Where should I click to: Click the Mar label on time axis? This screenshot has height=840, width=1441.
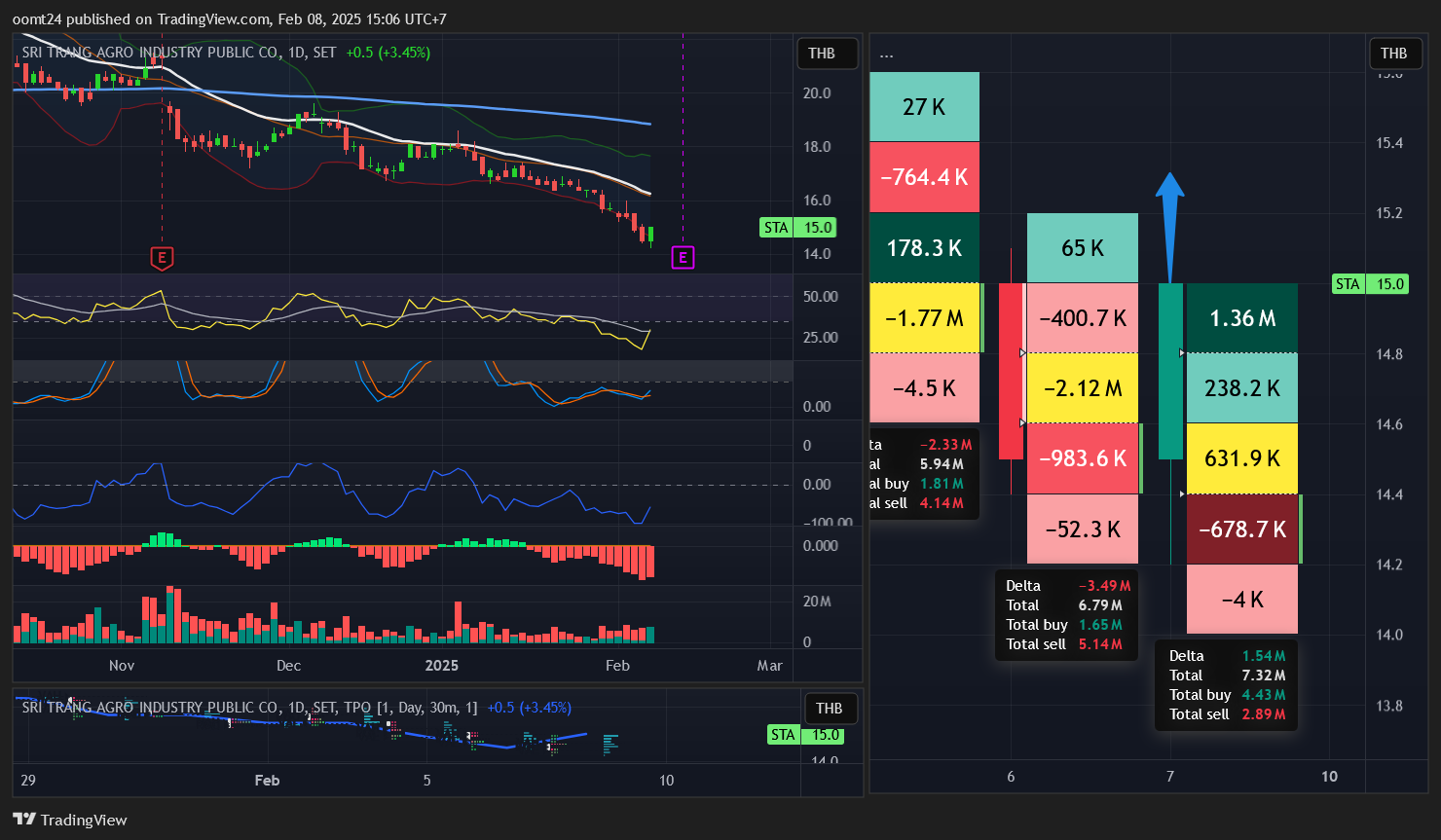coord(770,666)
